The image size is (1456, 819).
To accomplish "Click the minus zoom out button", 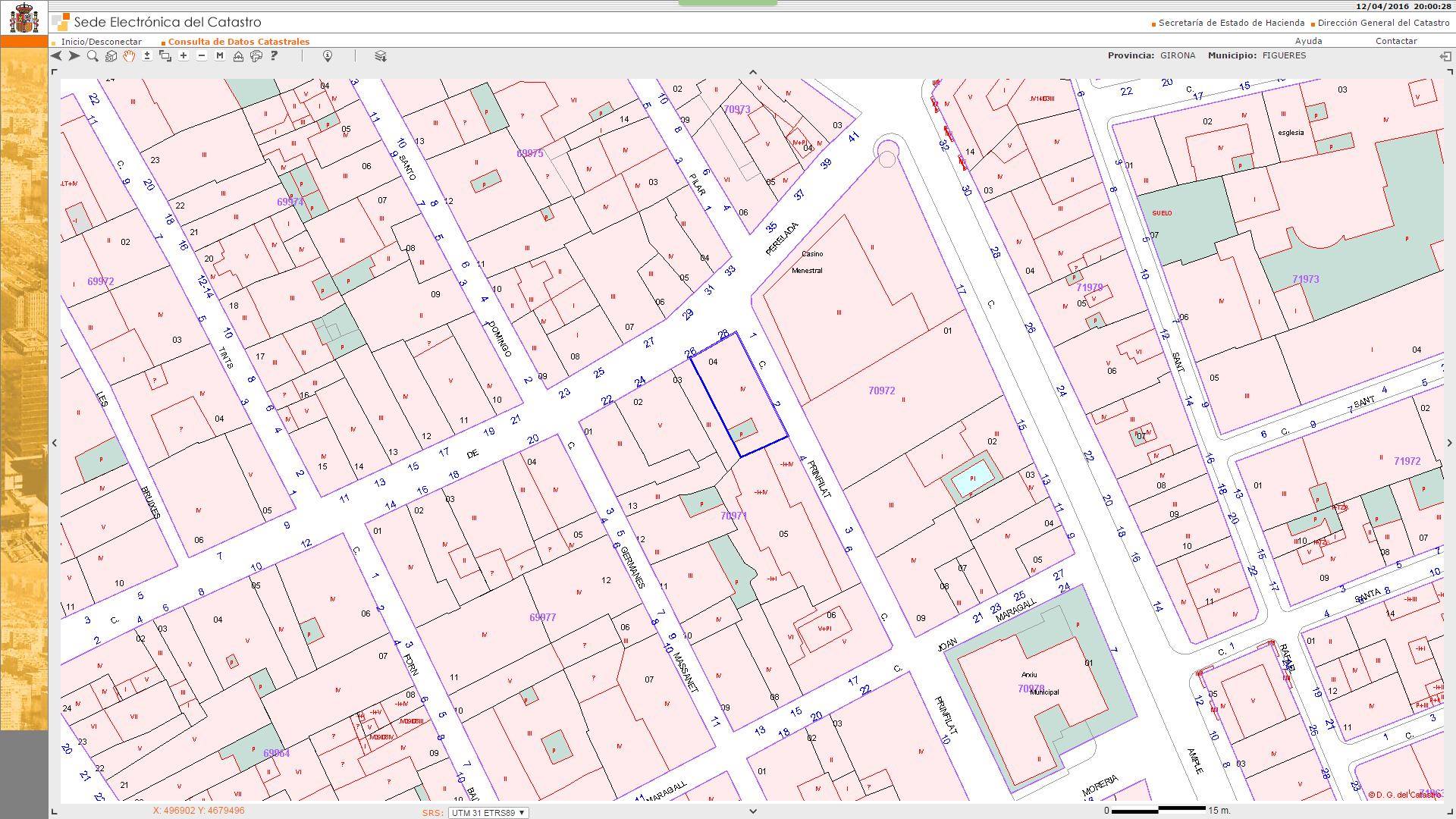I will click(x=202, y=56).
